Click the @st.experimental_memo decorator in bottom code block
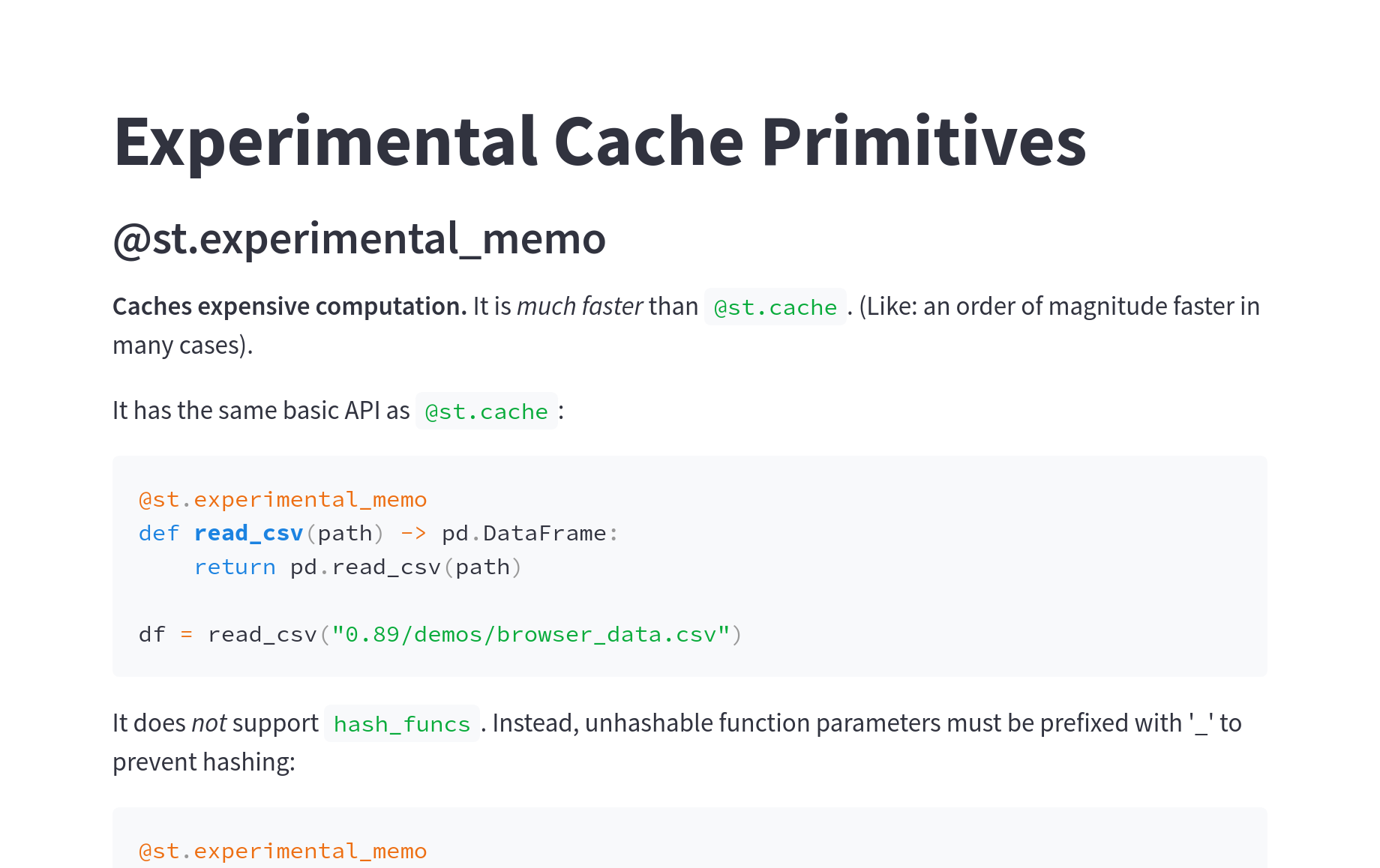 [282, 850]
